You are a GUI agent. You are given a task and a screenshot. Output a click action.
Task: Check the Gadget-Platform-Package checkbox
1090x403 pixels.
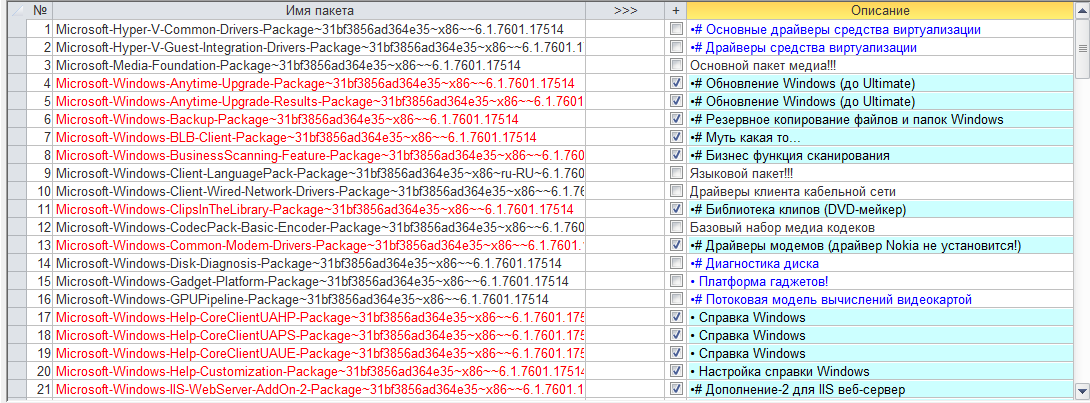point(676,281)
